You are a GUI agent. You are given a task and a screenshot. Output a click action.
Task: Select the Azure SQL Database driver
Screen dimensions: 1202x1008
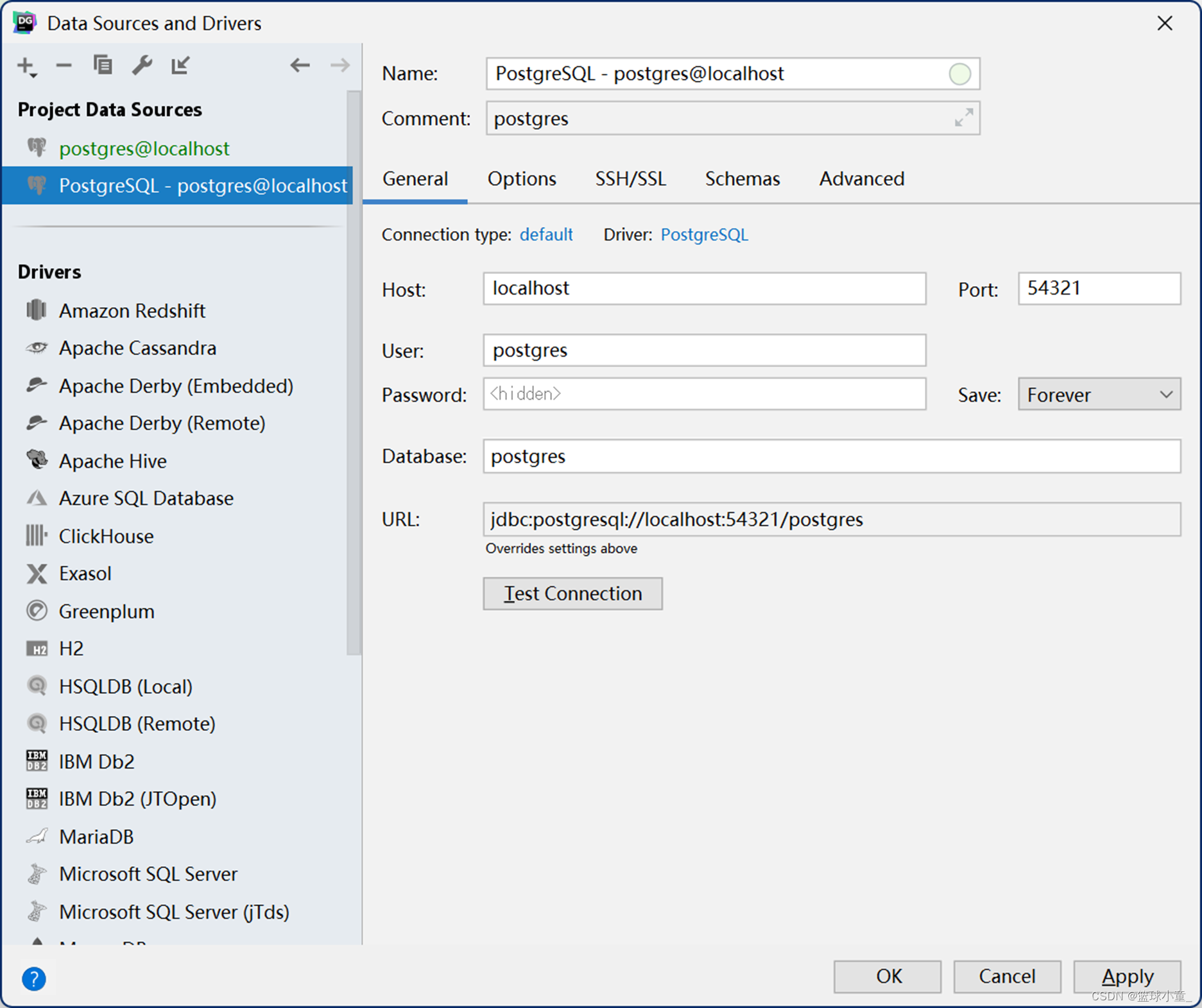(146, 498)
